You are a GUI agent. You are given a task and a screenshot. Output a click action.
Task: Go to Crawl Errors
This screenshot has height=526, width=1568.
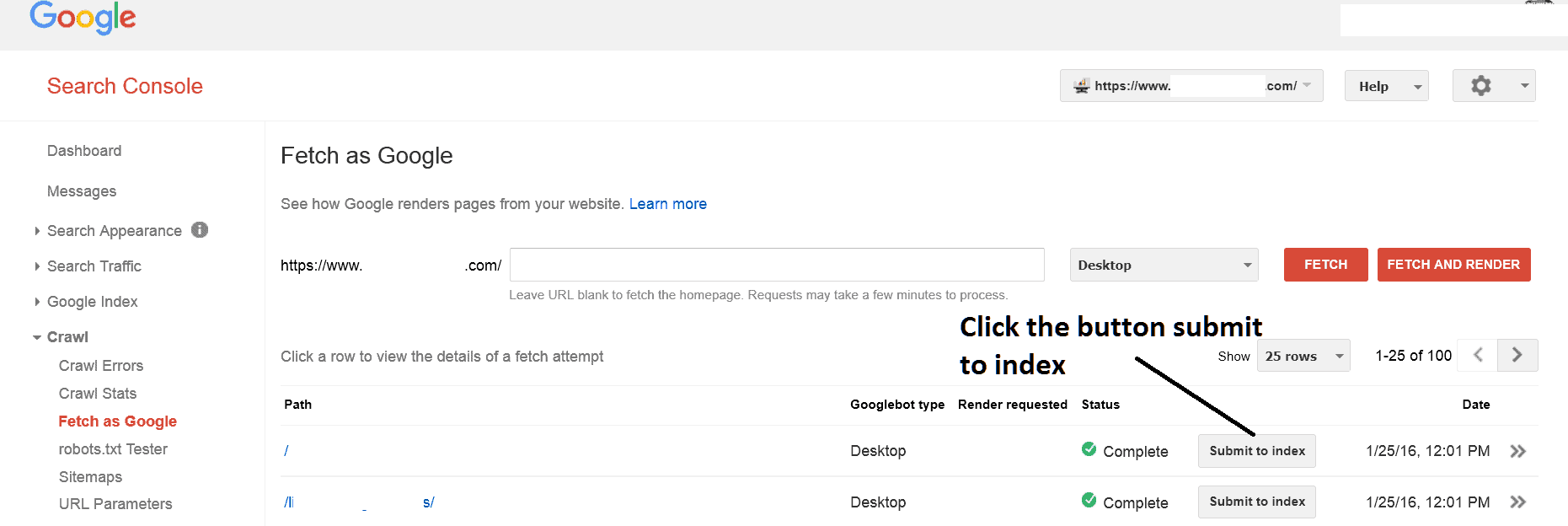tap(101, 366)
